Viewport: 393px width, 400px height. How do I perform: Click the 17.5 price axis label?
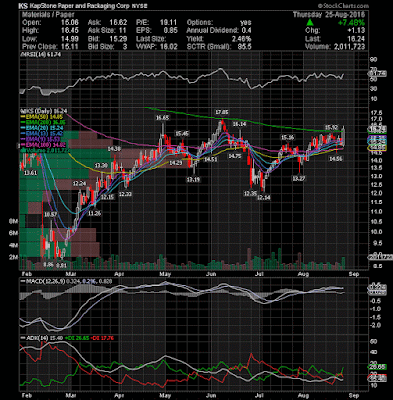point(376,113)
